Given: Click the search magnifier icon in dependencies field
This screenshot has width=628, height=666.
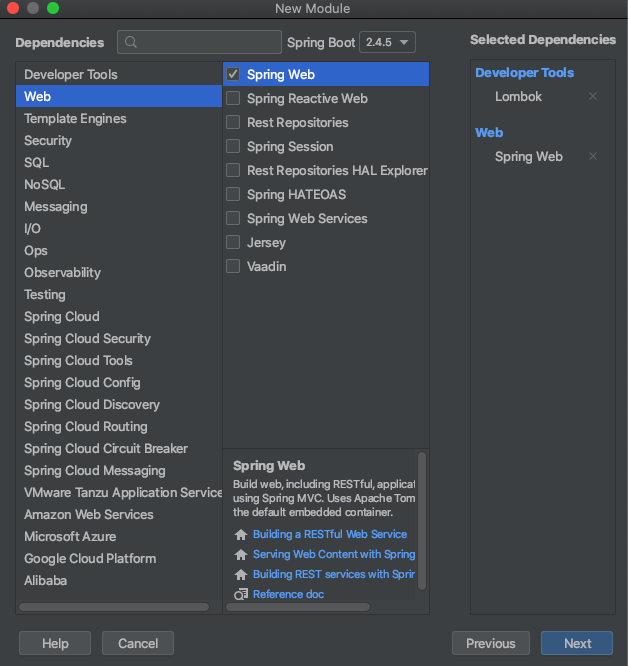Looking at the screenshot, I should [131, 42].
